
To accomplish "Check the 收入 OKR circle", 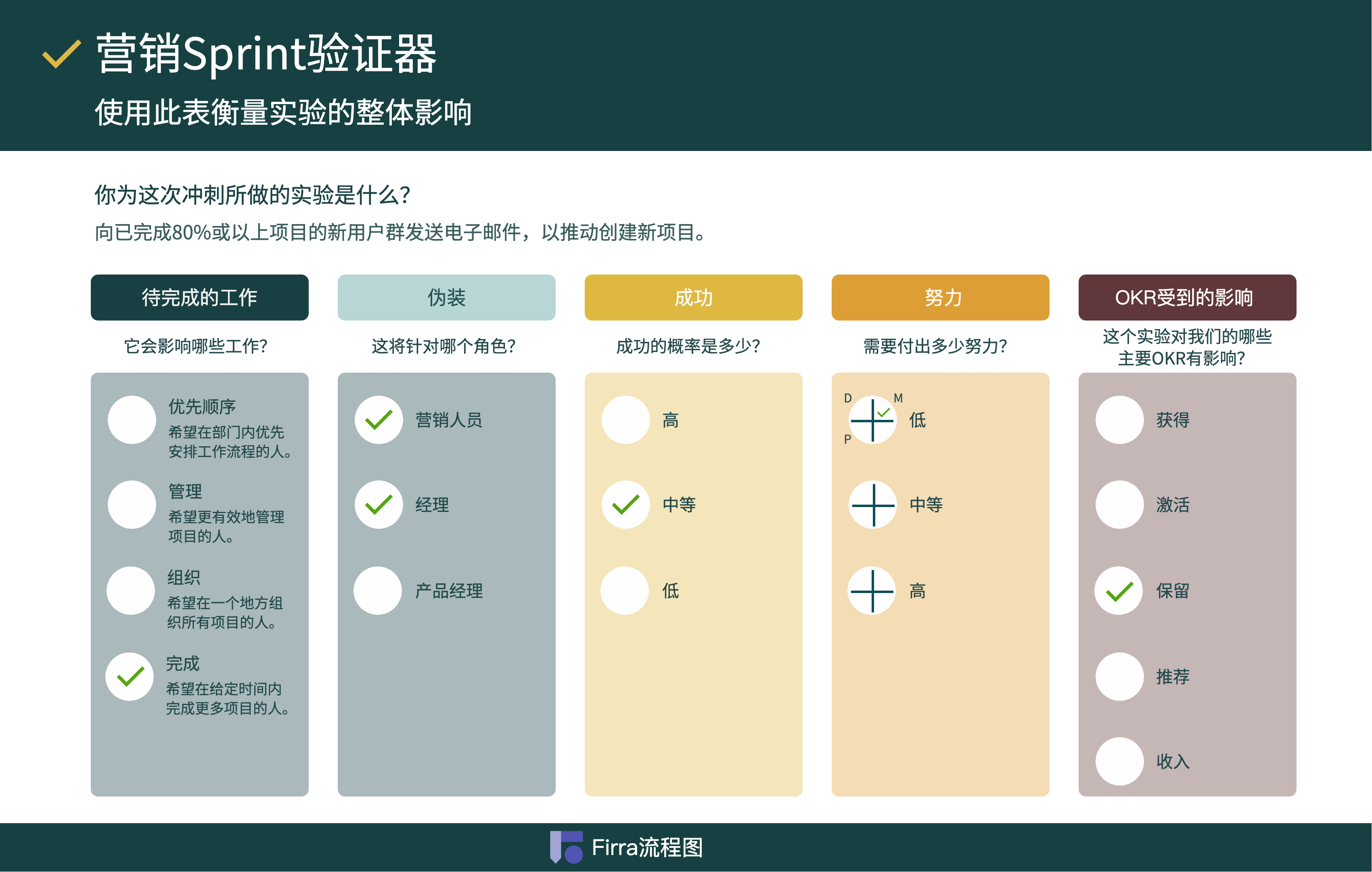I will click(x=1119, y=761).
